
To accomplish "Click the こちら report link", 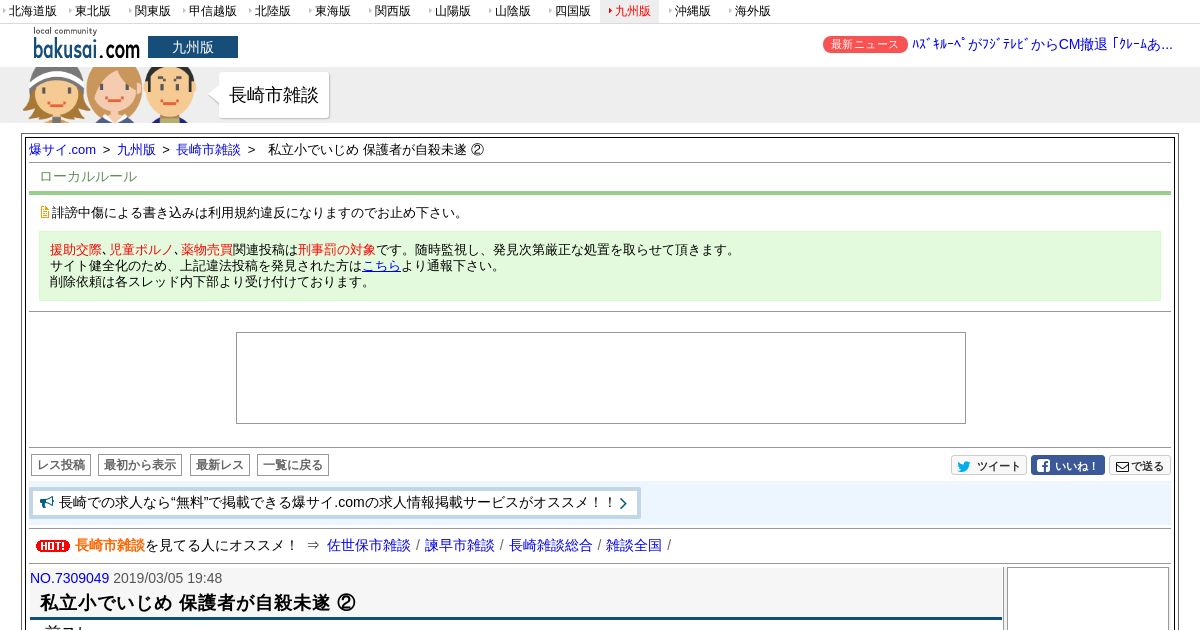I will [381, 265].
